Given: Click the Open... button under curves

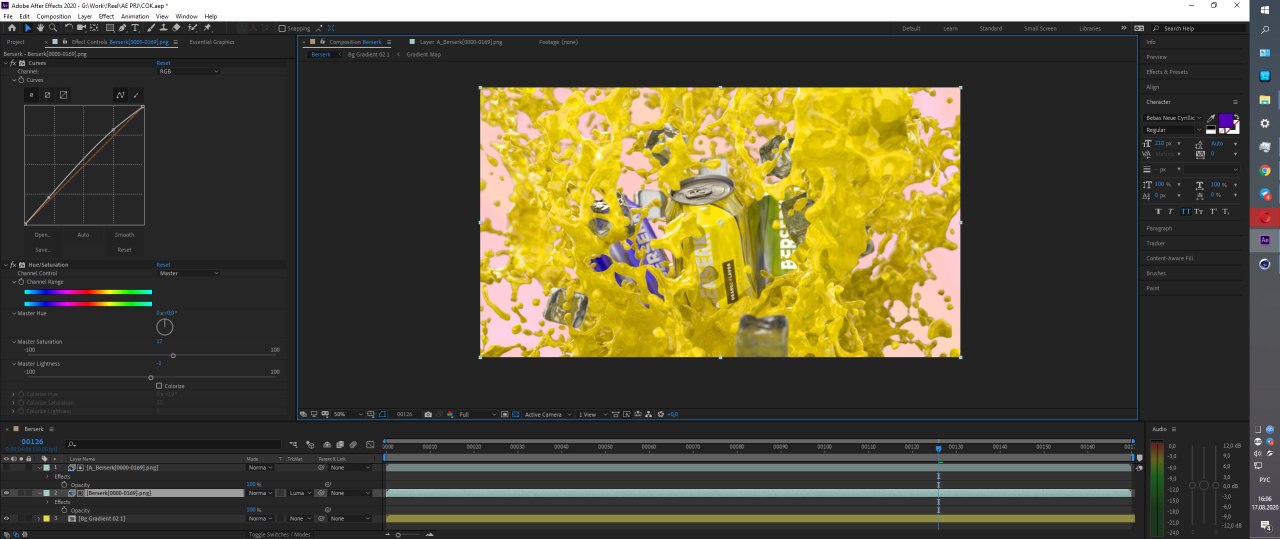Looking at the screenshot, I should click(42, 235).
